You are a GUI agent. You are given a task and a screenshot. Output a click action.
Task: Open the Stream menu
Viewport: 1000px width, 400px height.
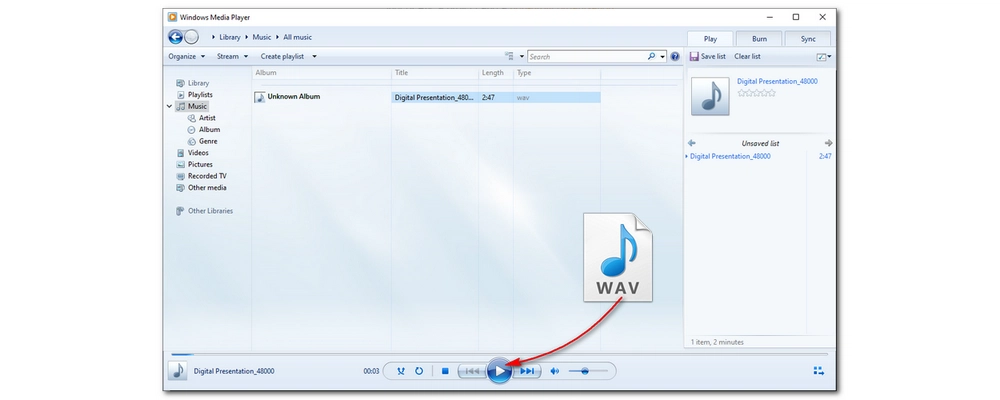tap(232, 56)
